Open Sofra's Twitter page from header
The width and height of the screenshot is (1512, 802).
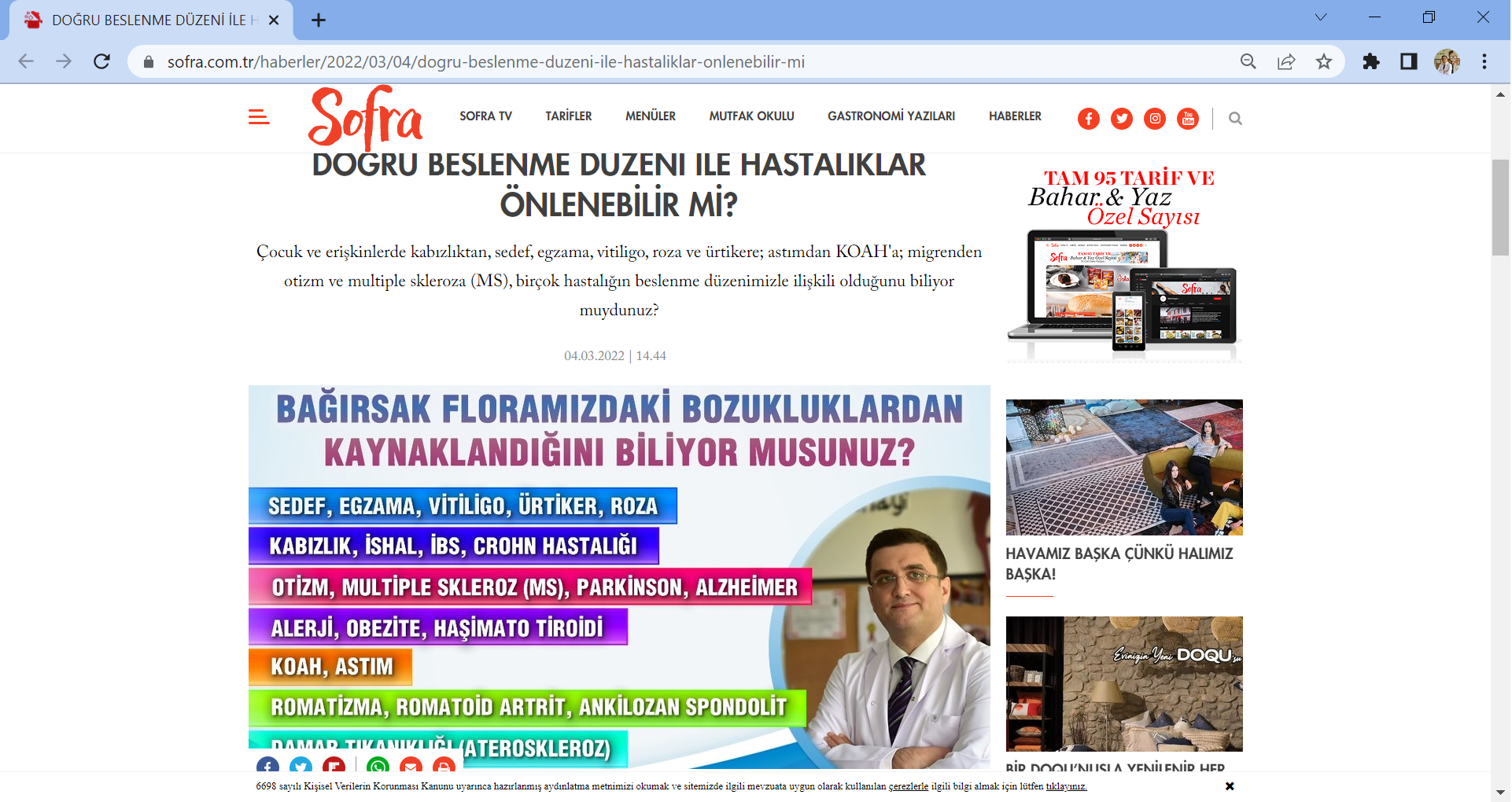pos(1121,119)
